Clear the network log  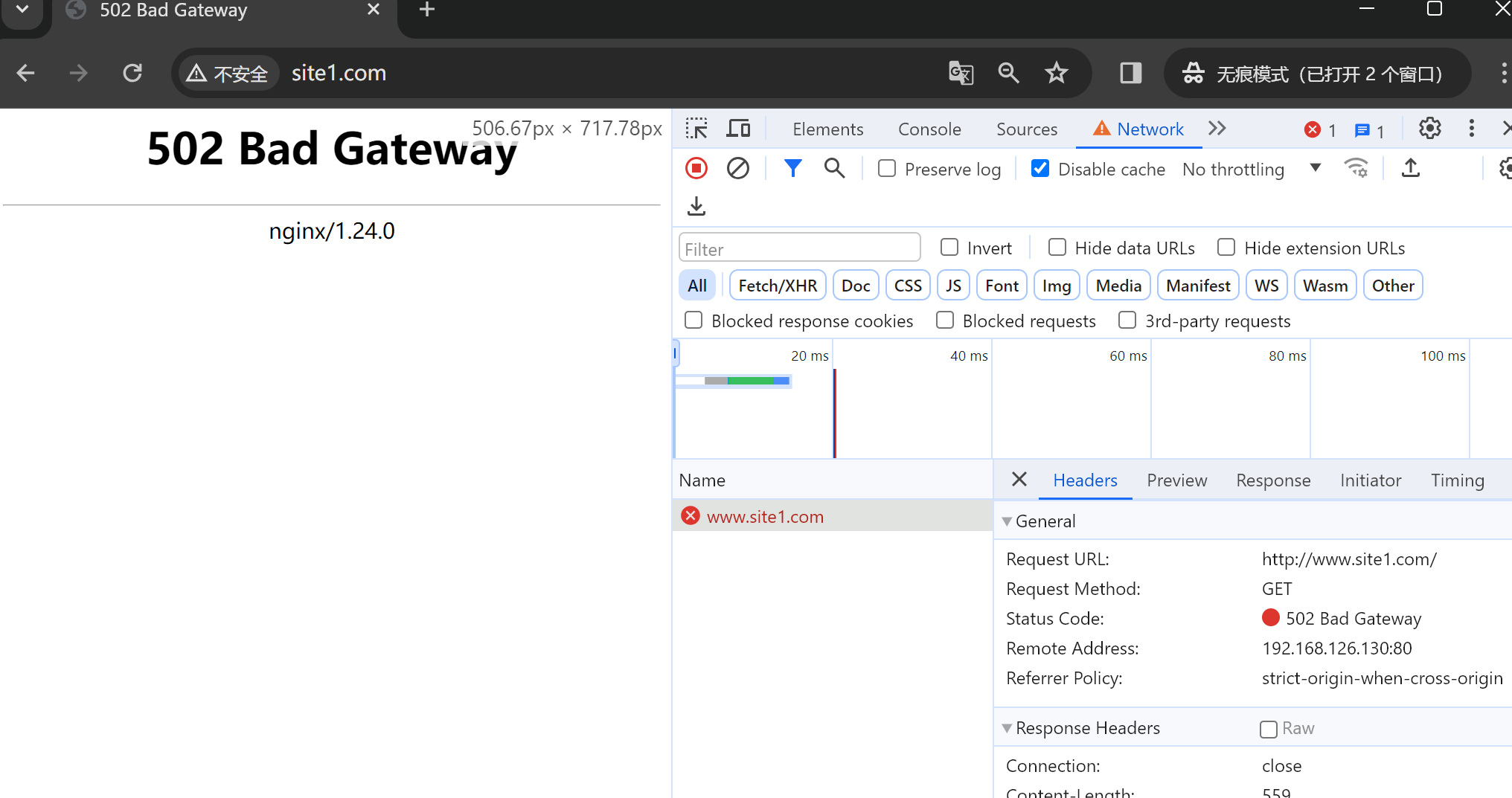click(x=737, y=169)
